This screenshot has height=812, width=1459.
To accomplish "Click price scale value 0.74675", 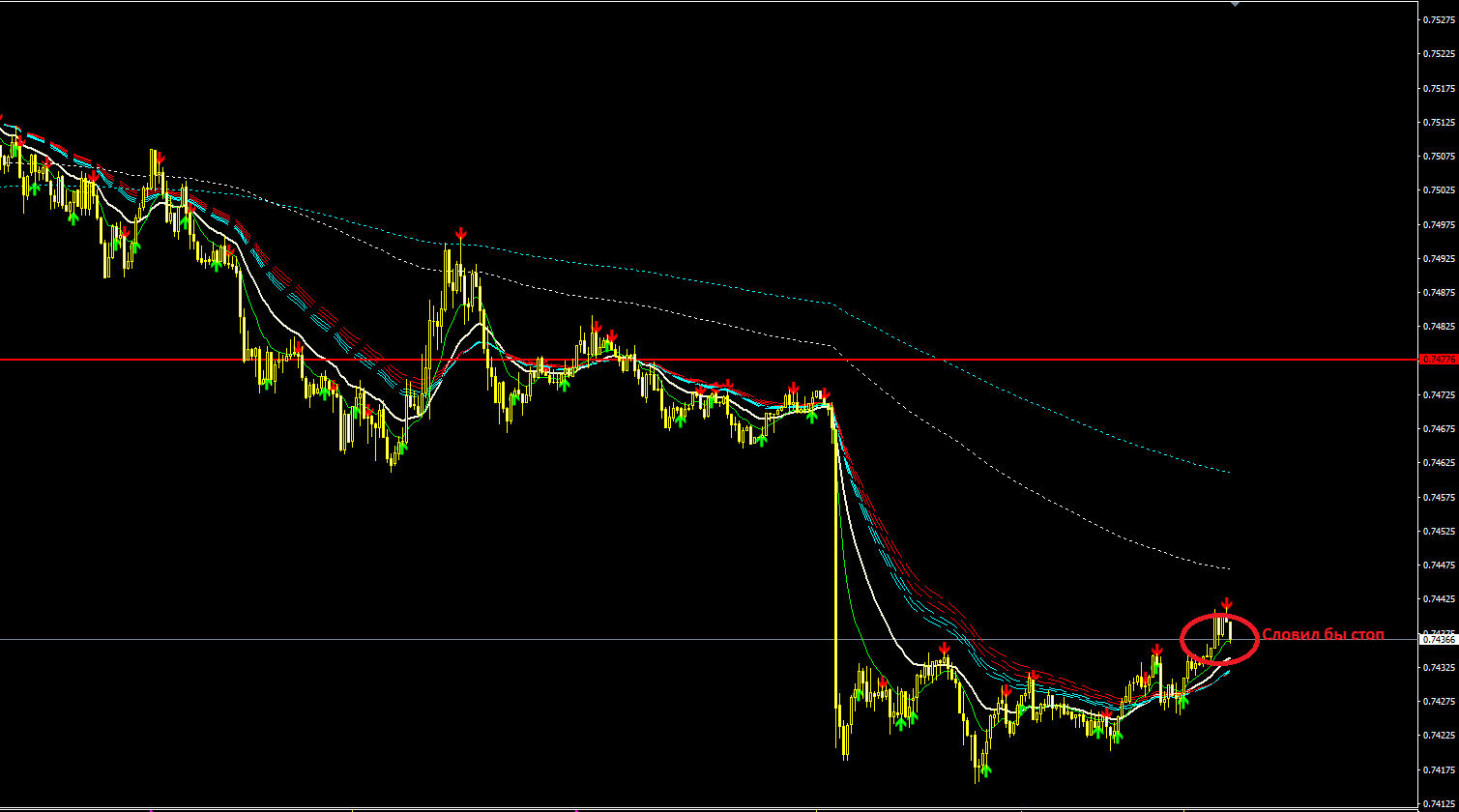I will (1439, 429).
